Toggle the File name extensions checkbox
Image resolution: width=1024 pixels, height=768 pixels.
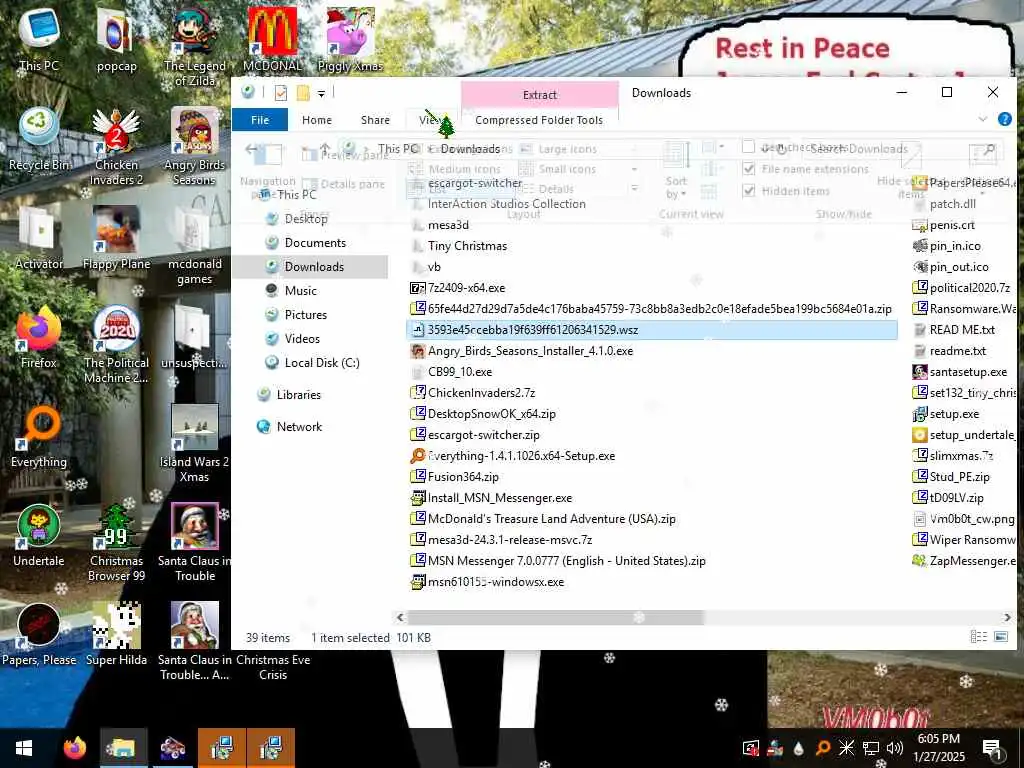(749, 169)
